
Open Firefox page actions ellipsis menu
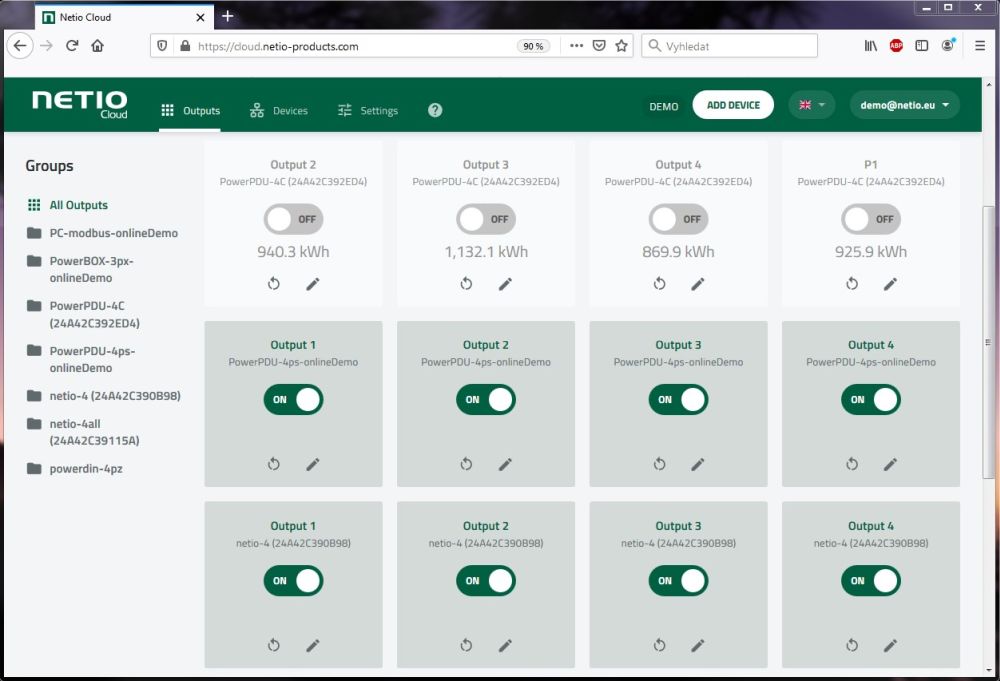click(x=577, y=46)
